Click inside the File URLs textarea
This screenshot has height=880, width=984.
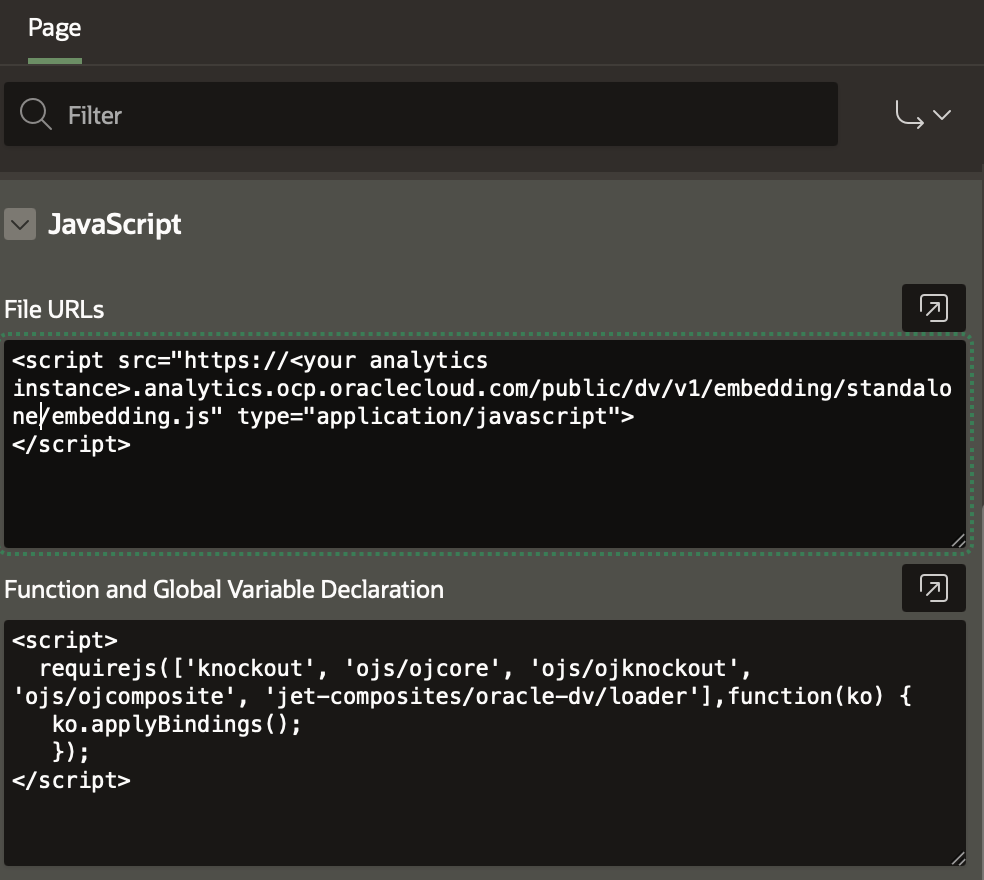(484, 444)
